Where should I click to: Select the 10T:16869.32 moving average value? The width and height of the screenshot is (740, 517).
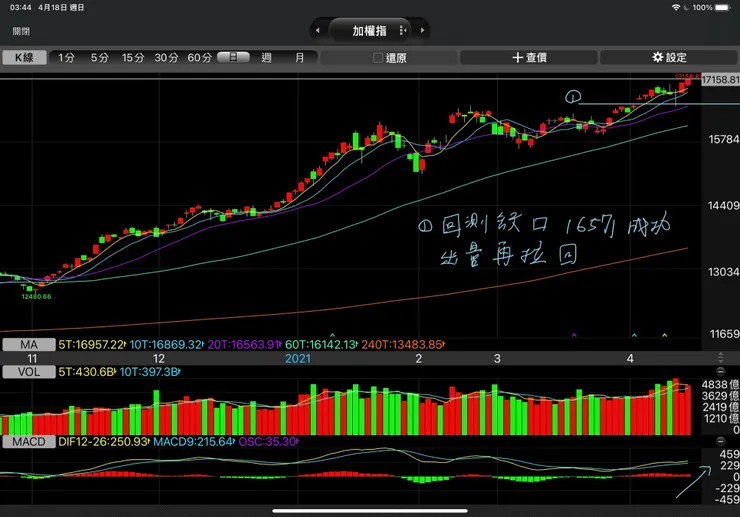[166, 345]
